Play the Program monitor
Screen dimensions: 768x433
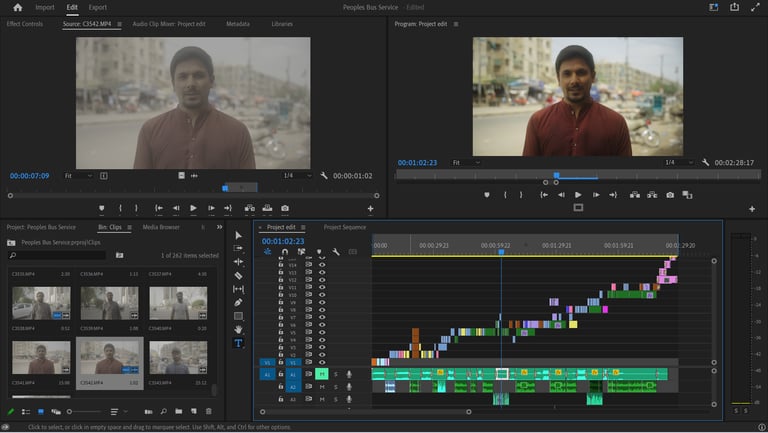coord(578,195)
